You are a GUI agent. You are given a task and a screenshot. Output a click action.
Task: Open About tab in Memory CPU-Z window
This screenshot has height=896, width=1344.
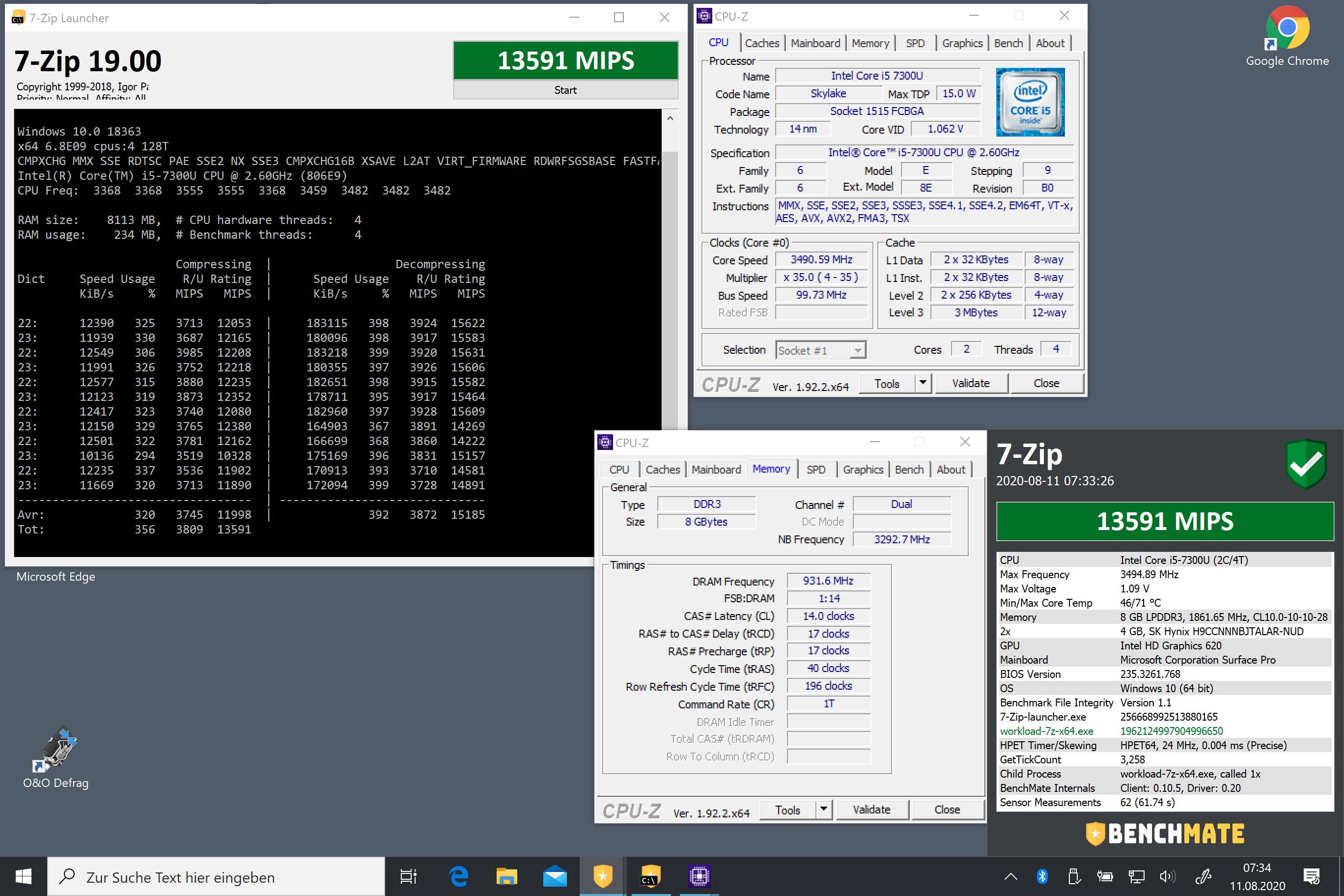click(951, 469)
